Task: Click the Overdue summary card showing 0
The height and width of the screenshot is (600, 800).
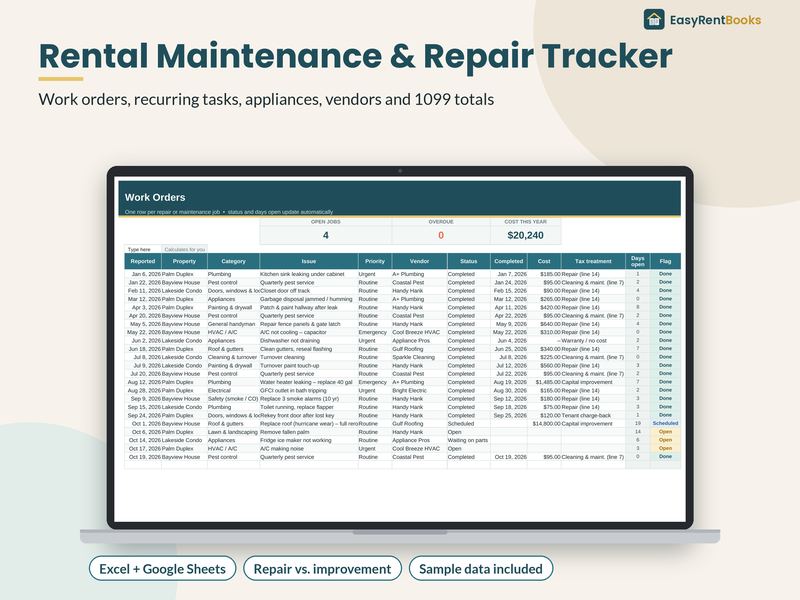Action: tap(441, 231)
